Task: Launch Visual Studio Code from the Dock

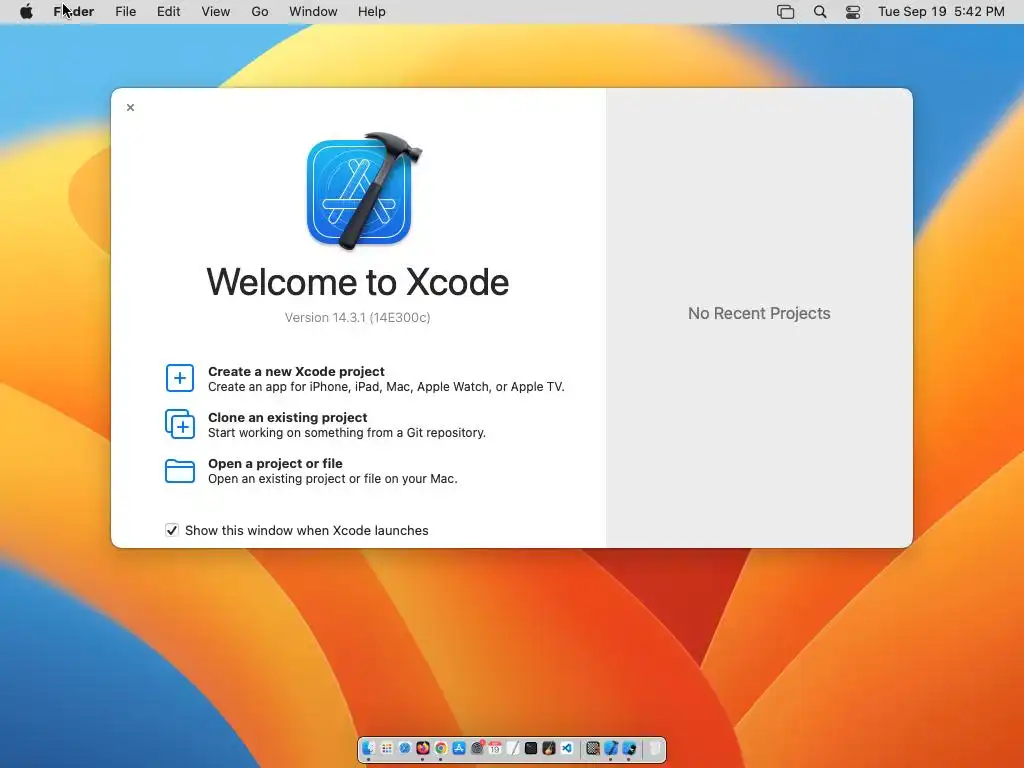Action: pyautogui.click(x=567, y=748)
